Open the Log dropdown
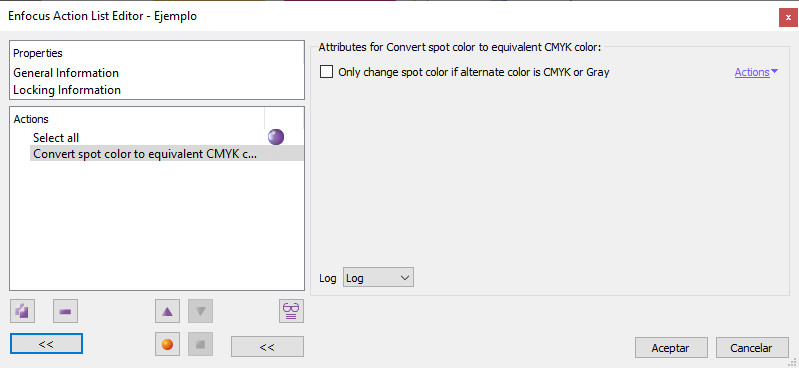 (x=378, y=278)
